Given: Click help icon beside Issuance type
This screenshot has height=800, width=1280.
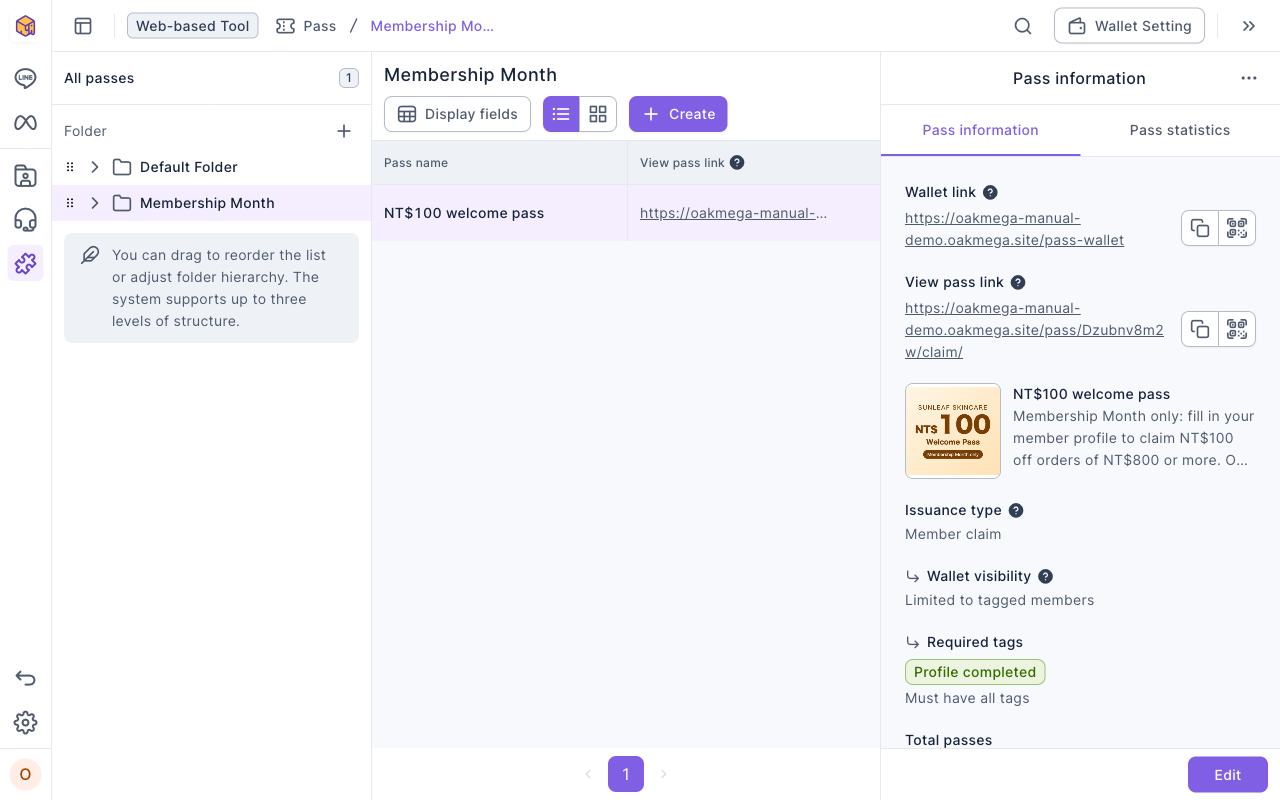Looking at the screenshot, I should (1016, 510).
